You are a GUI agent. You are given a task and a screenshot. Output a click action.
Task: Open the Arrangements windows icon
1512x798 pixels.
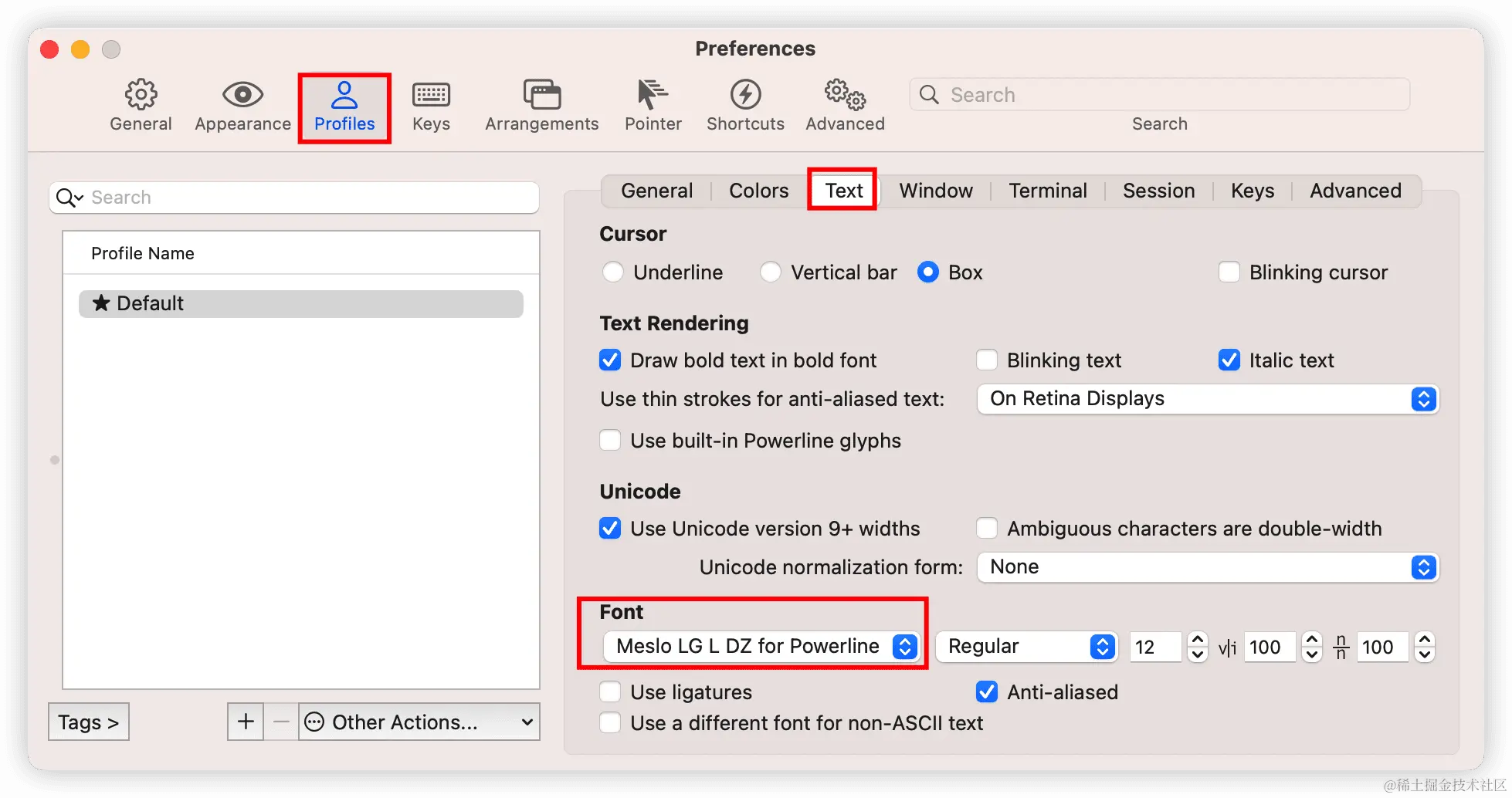pos(542,95)
